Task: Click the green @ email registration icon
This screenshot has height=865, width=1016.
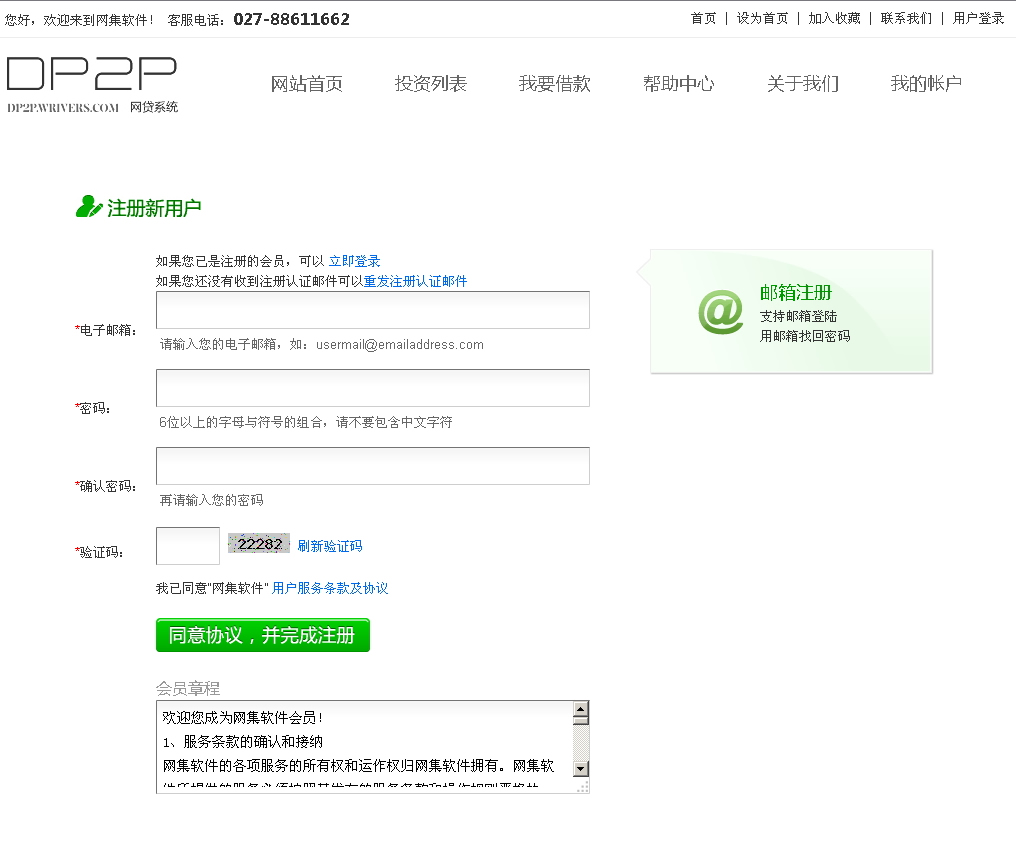Action: (x=720, y=312)
